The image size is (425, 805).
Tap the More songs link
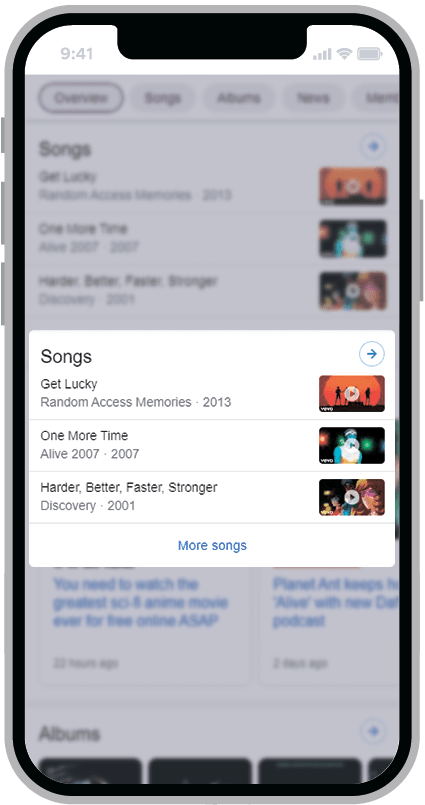click(212, 545)
